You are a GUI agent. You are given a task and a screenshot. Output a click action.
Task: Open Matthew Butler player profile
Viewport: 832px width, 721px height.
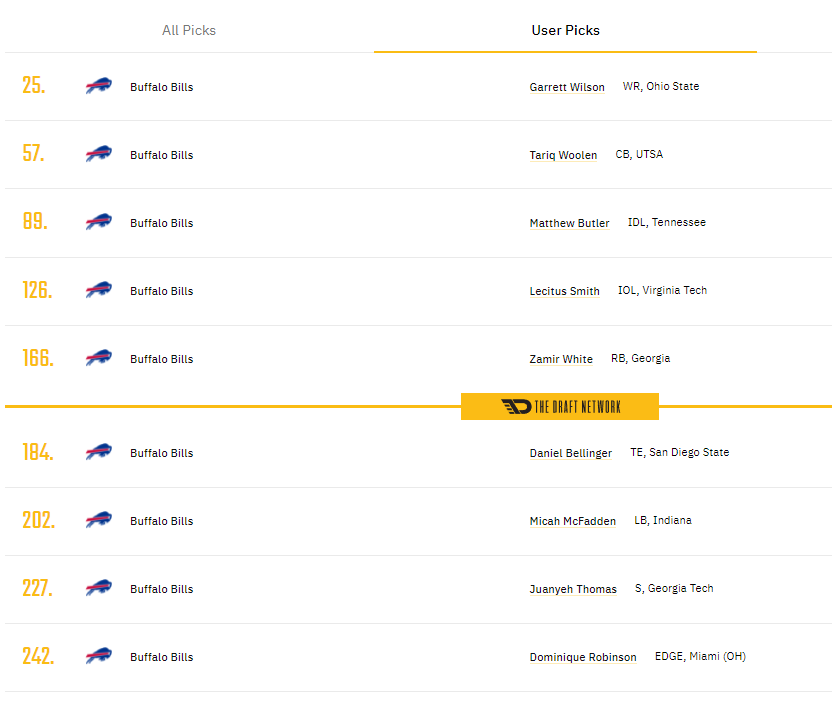[569, 223]
